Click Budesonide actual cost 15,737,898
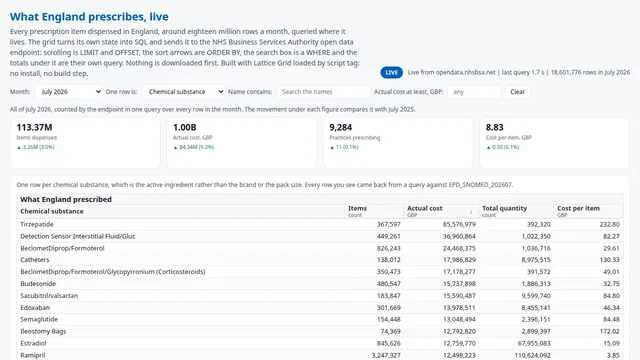This screenshot has height=360, width=640. click(459, 284)
